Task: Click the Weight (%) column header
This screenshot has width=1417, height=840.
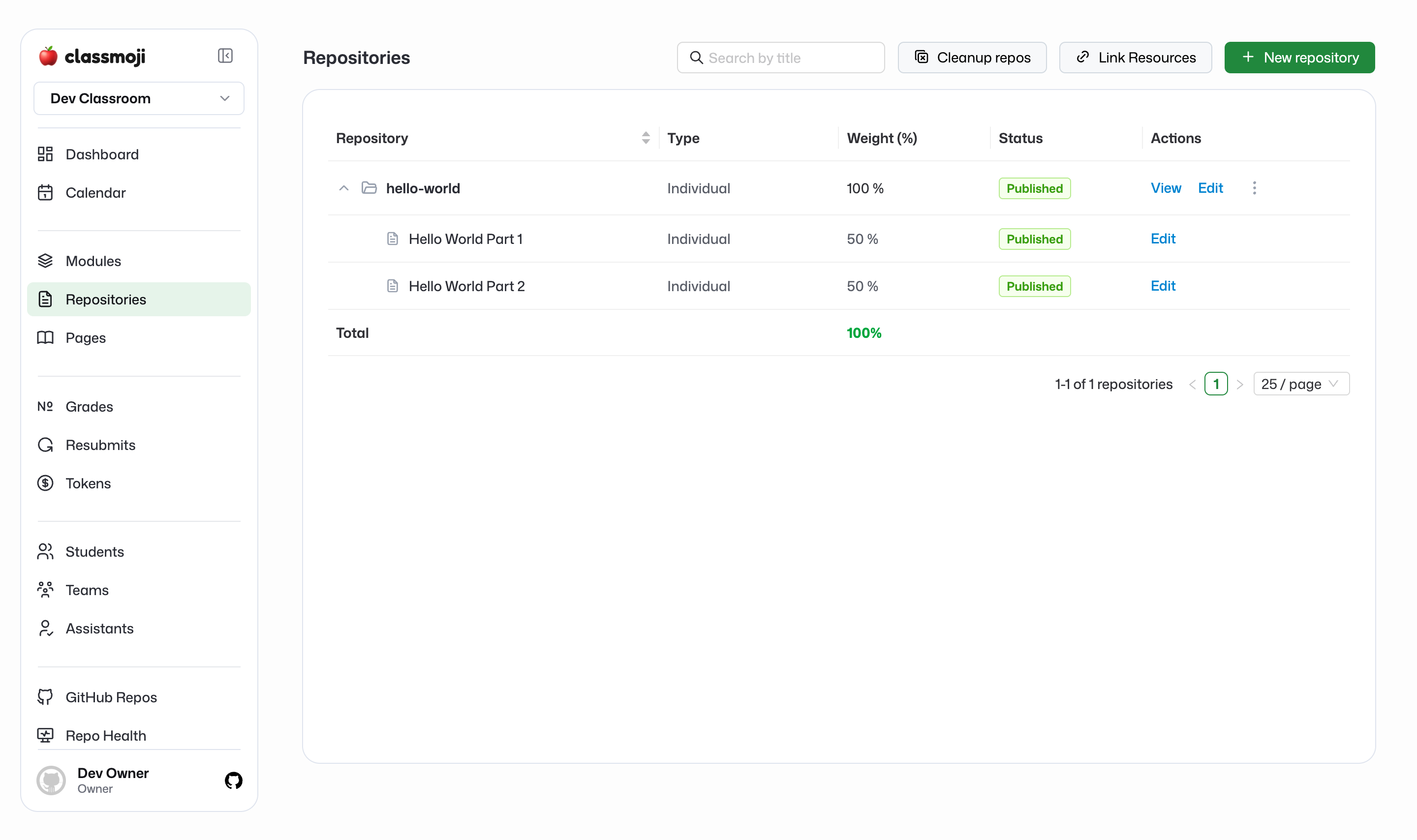Action: (x=882, y=138)
